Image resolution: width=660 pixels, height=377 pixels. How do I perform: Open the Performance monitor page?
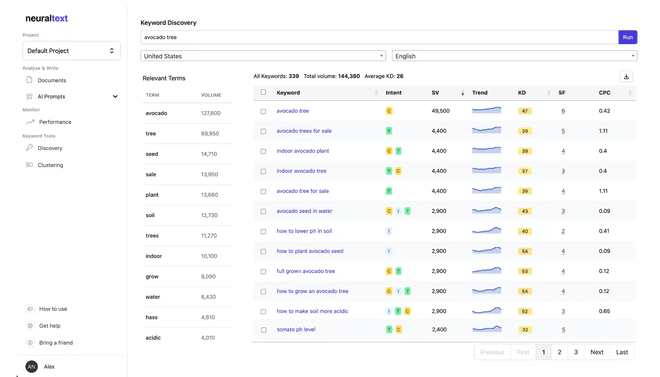55,122
